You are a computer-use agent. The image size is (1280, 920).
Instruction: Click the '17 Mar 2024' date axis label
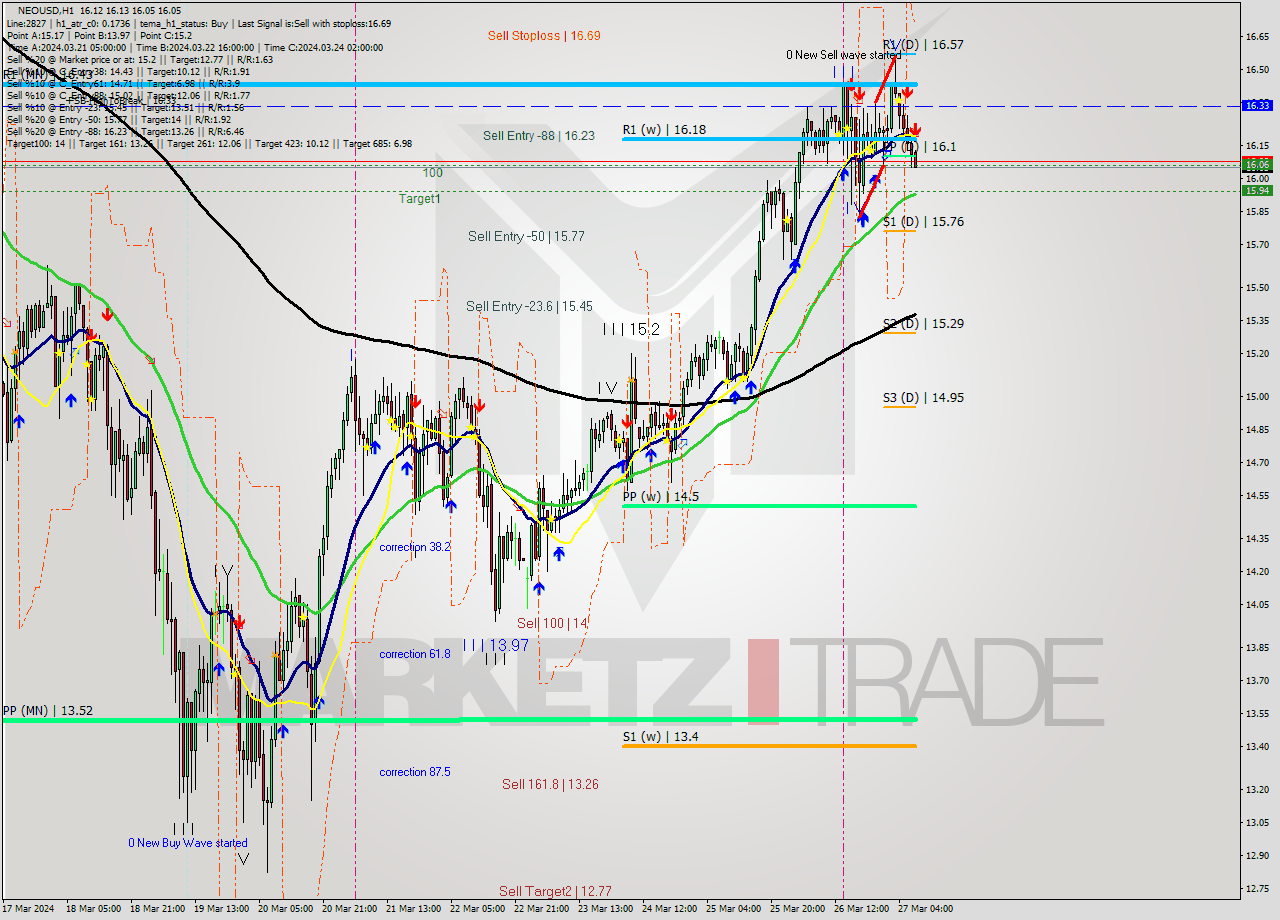tap(27, 909)
